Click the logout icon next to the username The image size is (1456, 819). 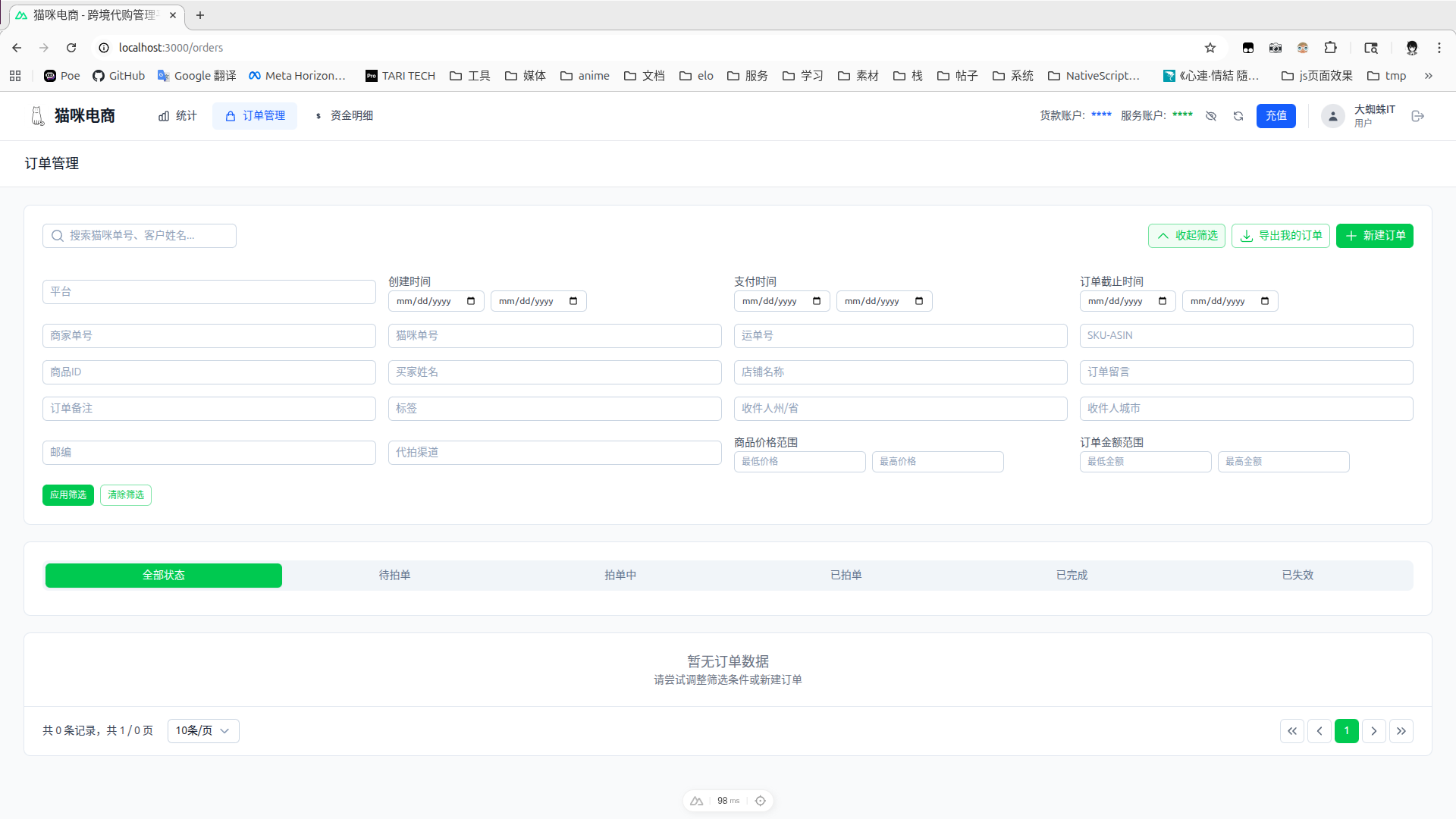(x=1417, y=116)
